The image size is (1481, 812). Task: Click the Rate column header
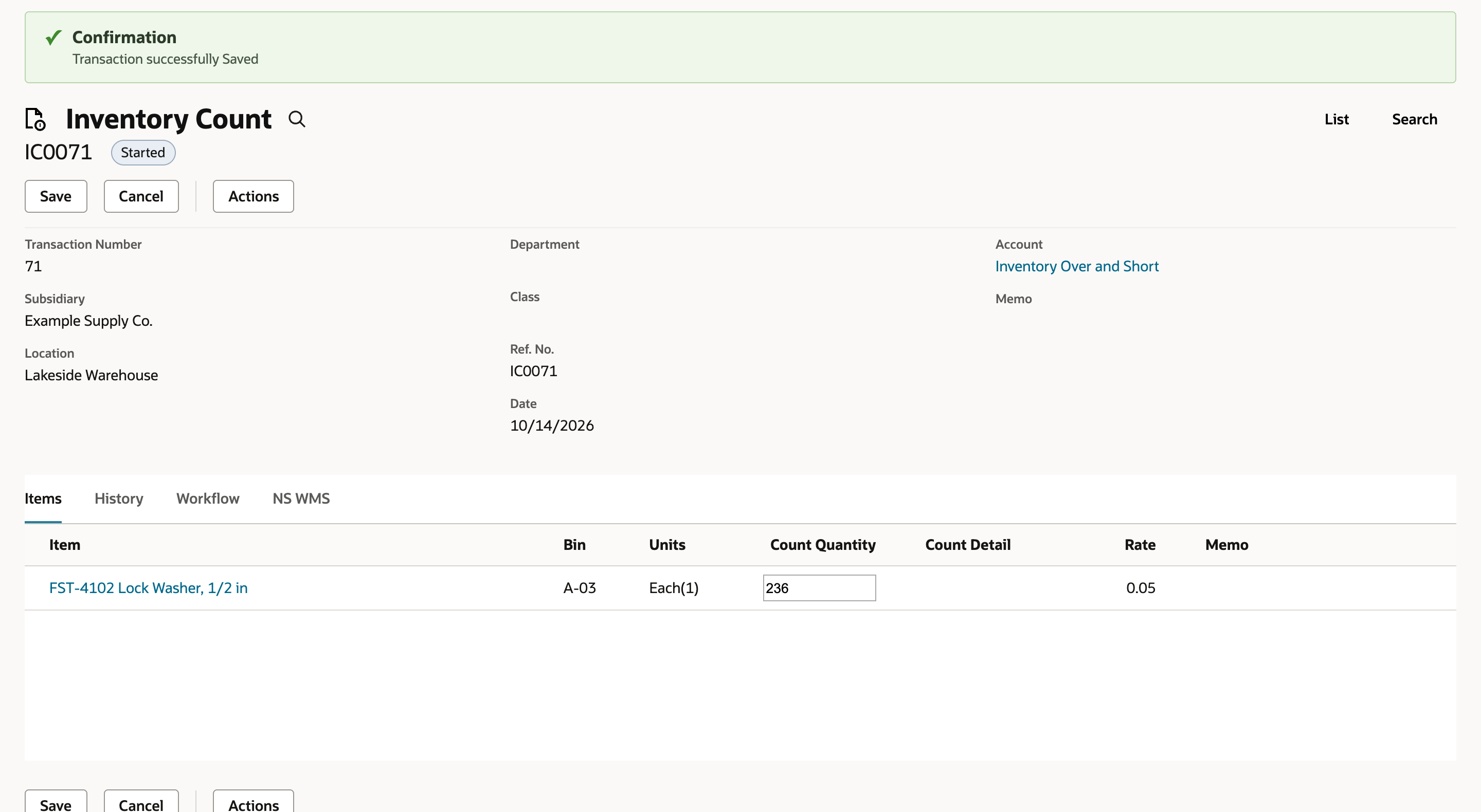pos(1140,545)
